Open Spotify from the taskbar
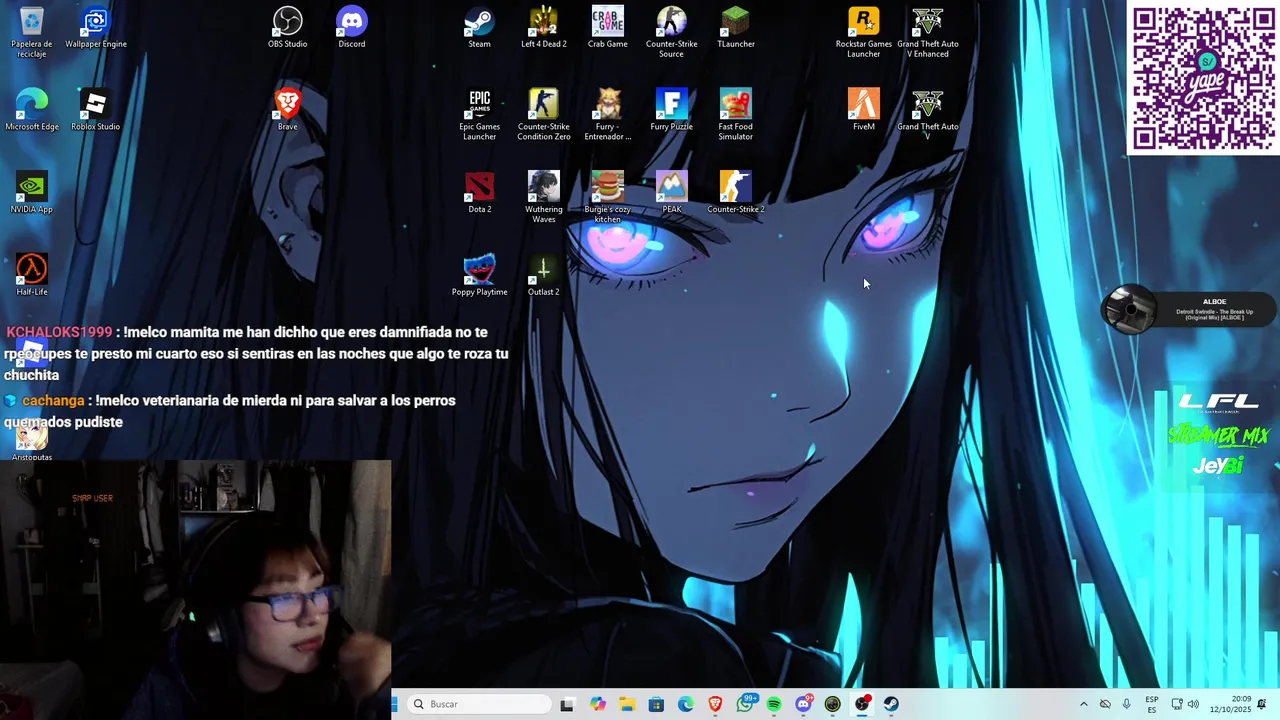1280x720 pixels. click(x=774, y=704)
